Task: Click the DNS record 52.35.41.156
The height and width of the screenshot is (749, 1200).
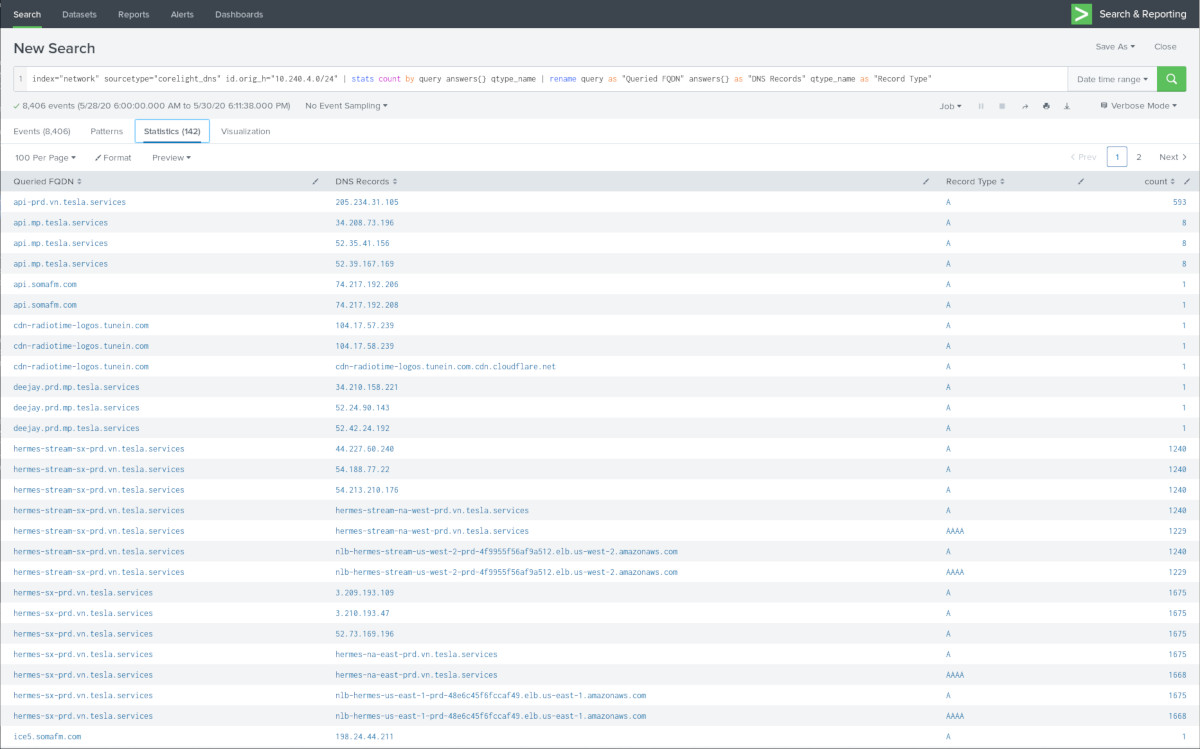Action: tap(362, 243)
